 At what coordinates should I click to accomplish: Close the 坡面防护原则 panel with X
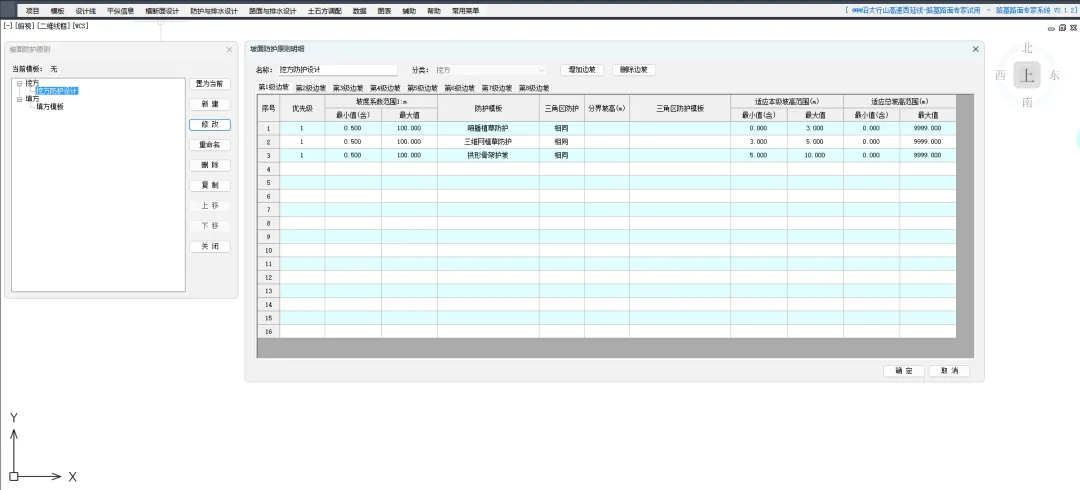click(229, 50)
